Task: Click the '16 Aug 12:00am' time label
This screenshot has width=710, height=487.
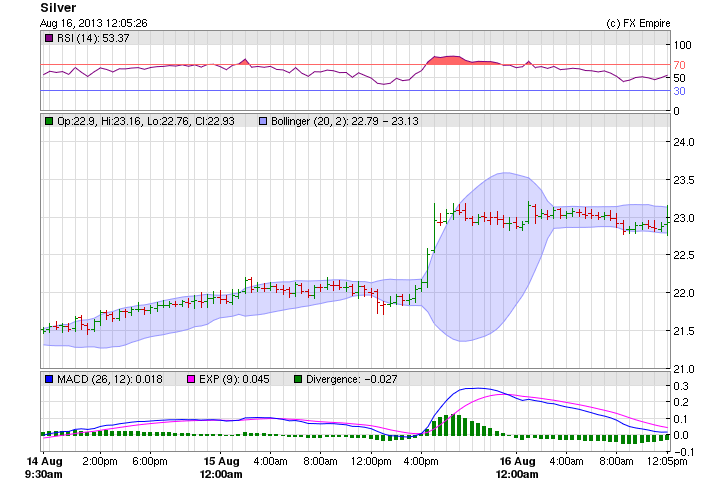Action: click(x=517, y=468)
